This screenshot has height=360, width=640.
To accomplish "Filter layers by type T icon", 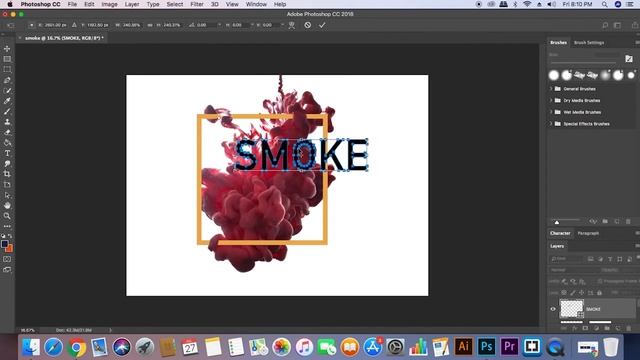I will click(x=610, y=259).
